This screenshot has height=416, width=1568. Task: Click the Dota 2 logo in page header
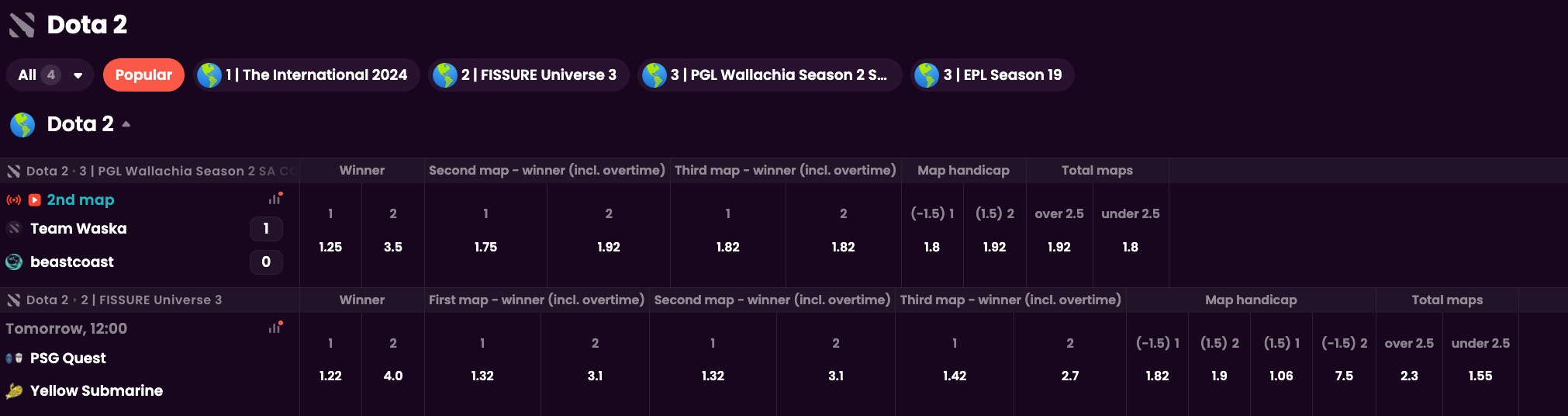pos(22,25)
